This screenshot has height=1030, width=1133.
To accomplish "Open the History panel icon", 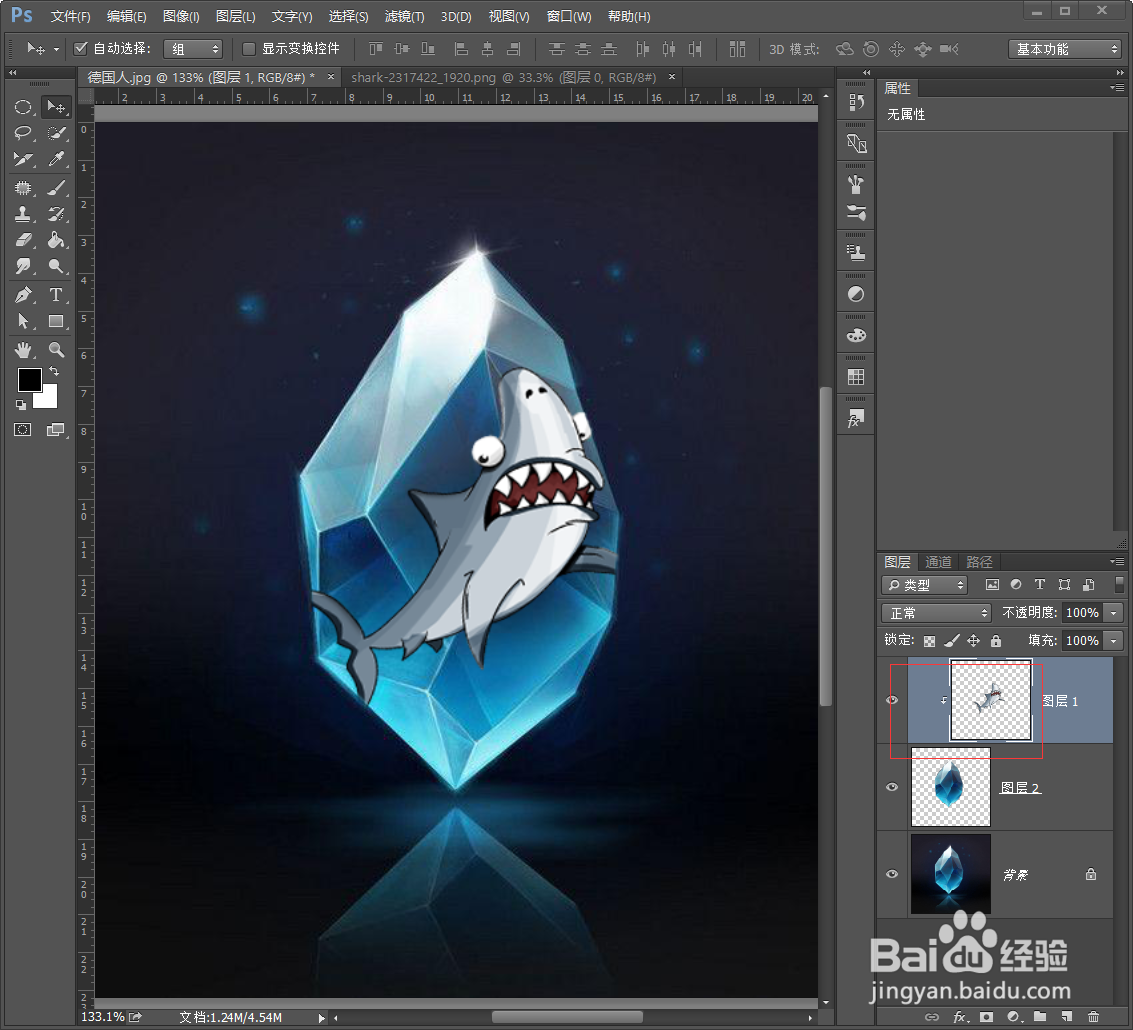I will tap(856, 103).
